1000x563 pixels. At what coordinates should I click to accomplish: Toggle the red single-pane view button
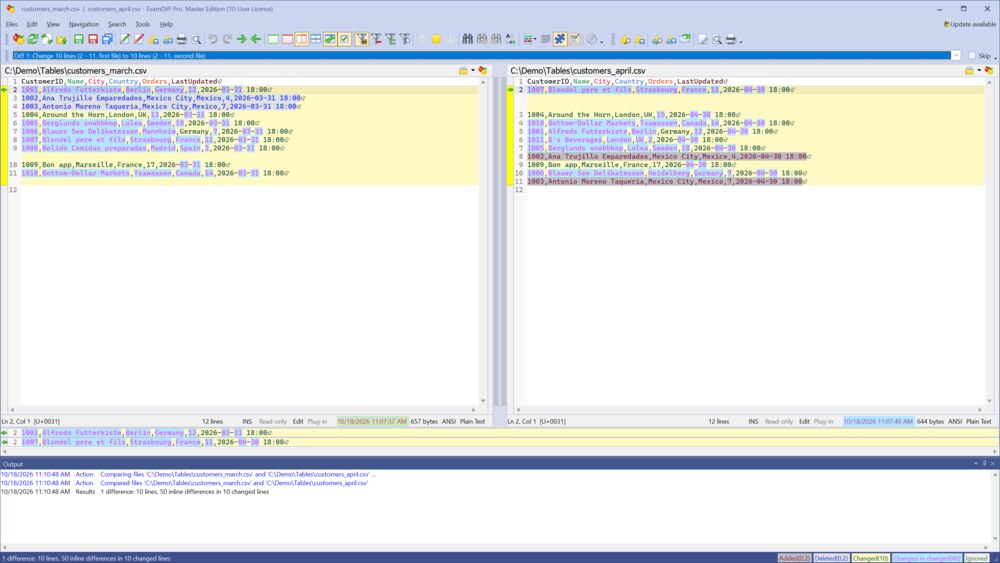288,40
